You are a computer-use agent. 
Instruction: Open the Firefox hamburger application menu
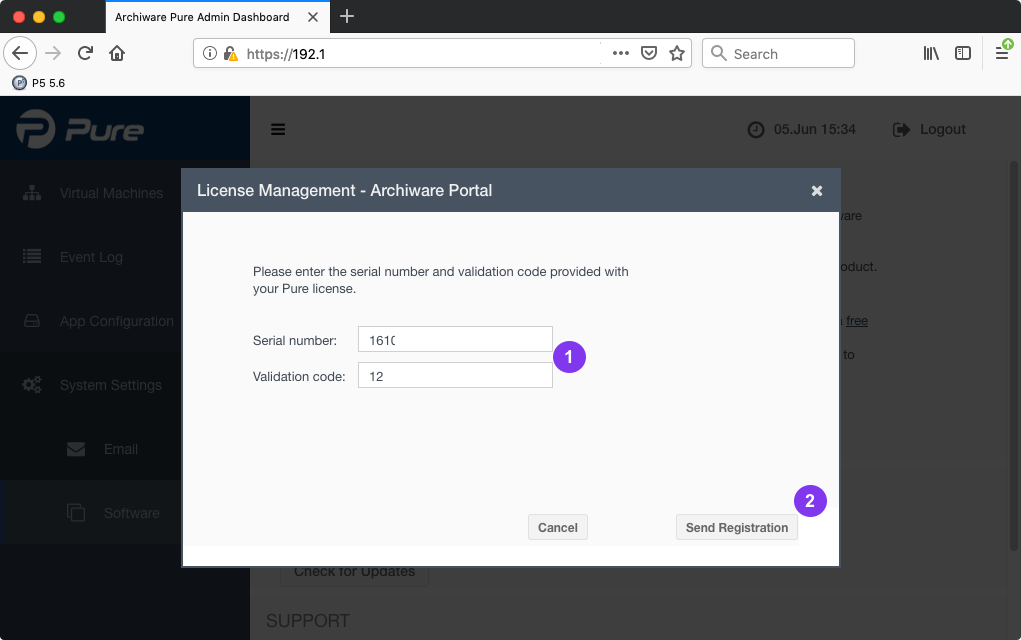1002,54
